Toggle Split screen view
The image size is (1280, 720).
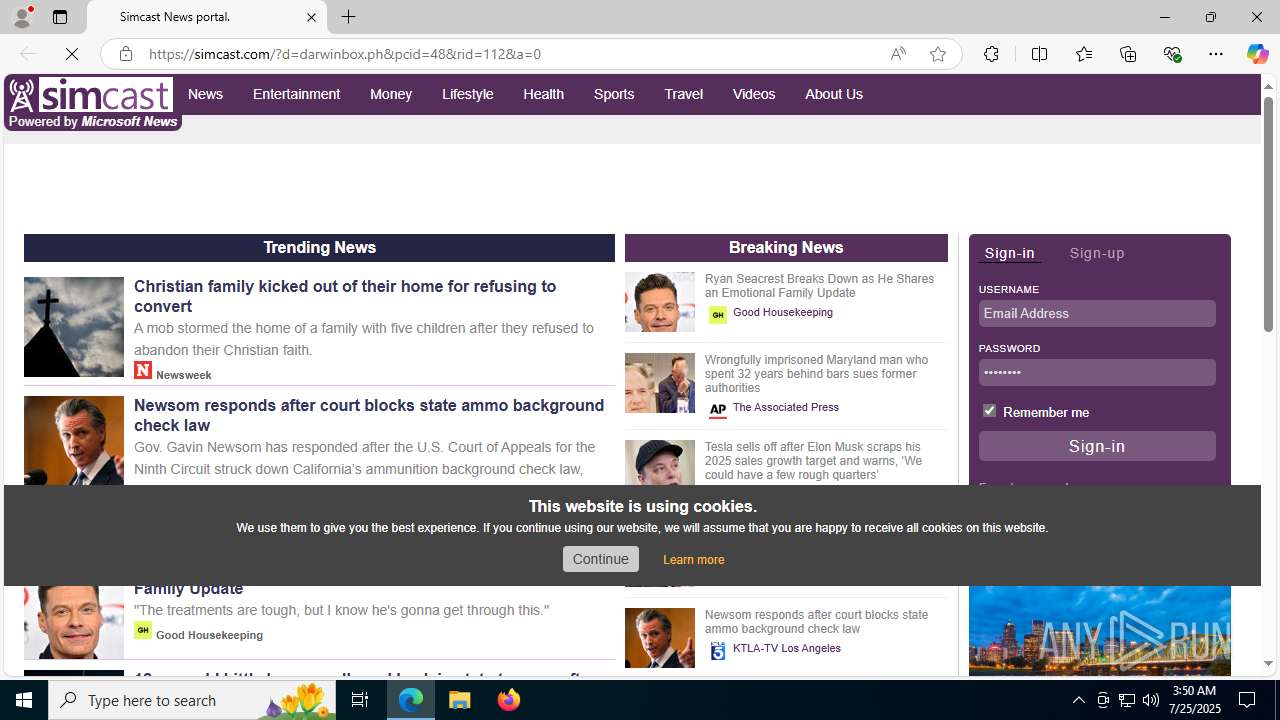click(x=1039, y=54)
